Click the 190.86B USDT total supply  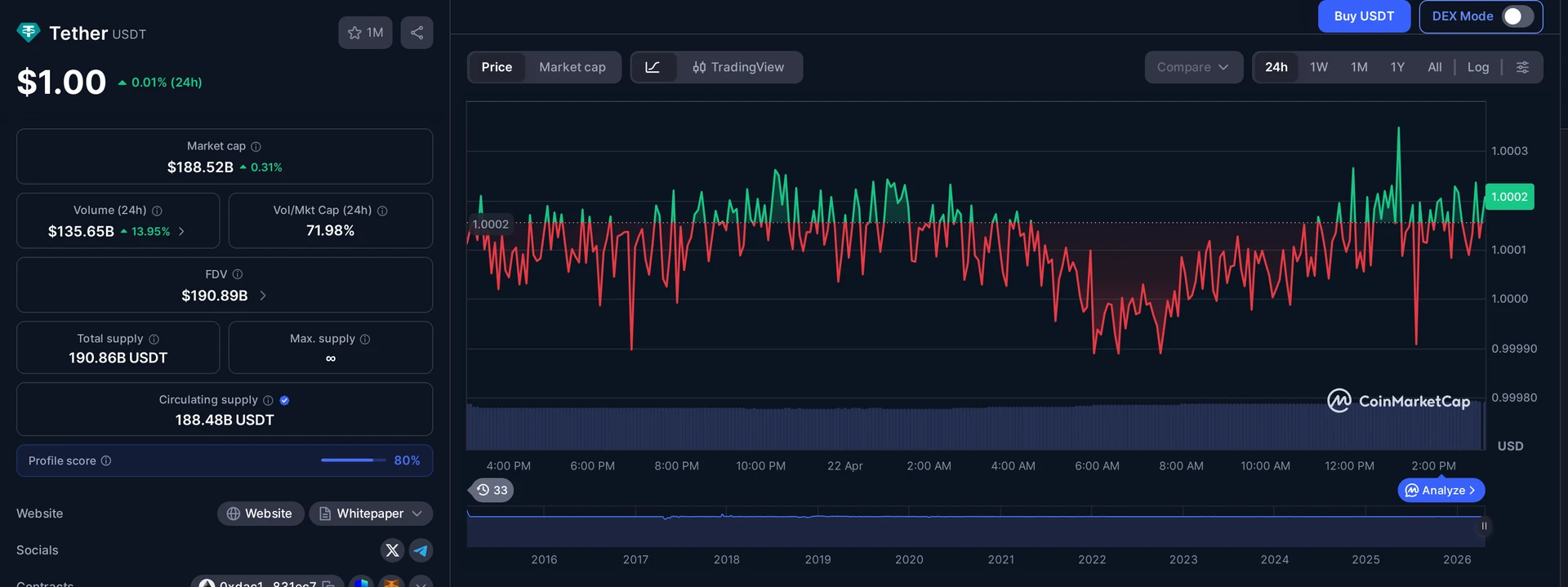(x=118, y=358)
